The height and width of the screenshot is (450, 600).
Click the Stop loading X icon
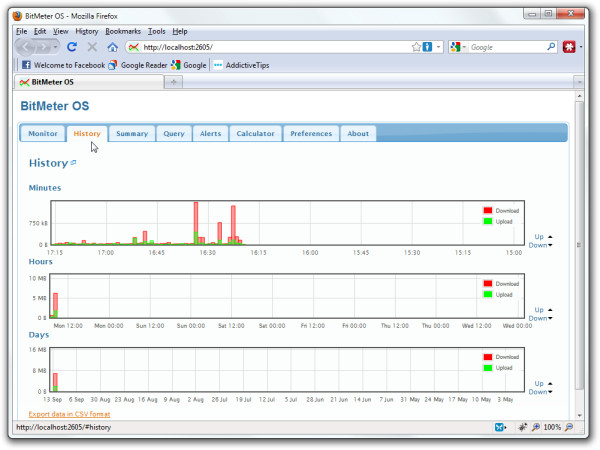point(92,47)
